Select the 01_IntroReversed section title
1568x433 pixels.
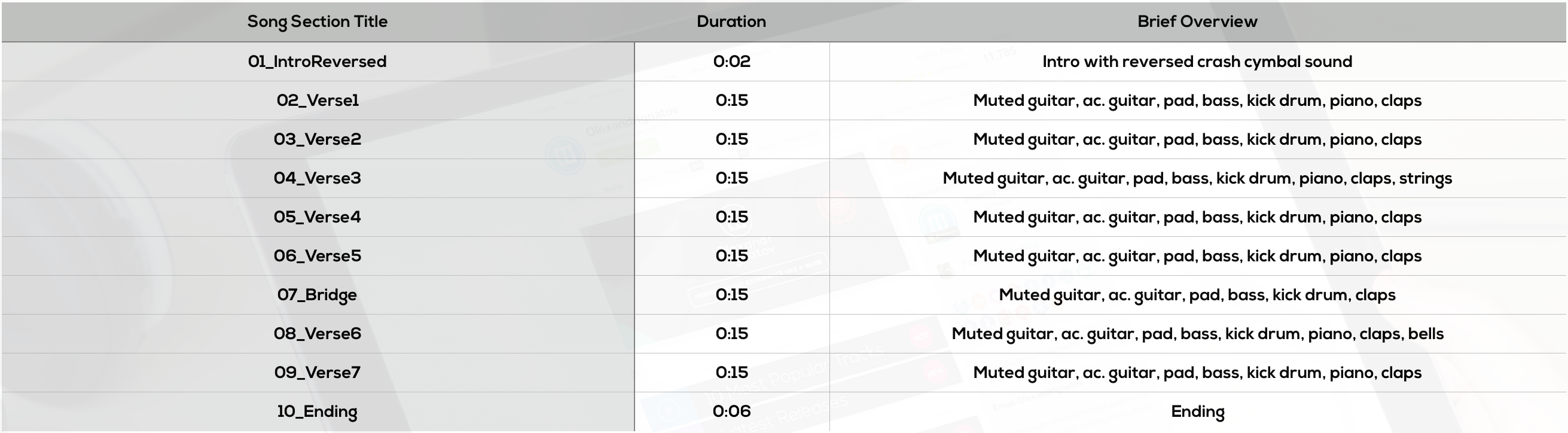317,62
